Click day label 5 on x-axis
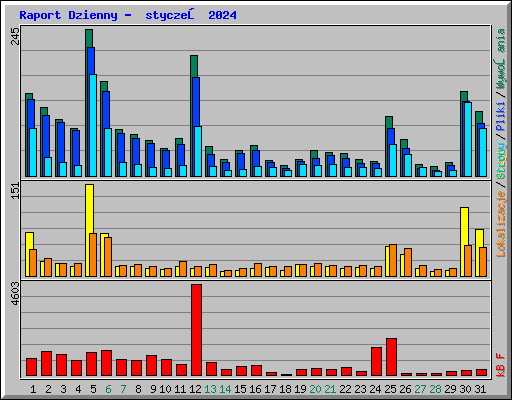The height and width of the screenshot is (400, 512). point(93,389)
